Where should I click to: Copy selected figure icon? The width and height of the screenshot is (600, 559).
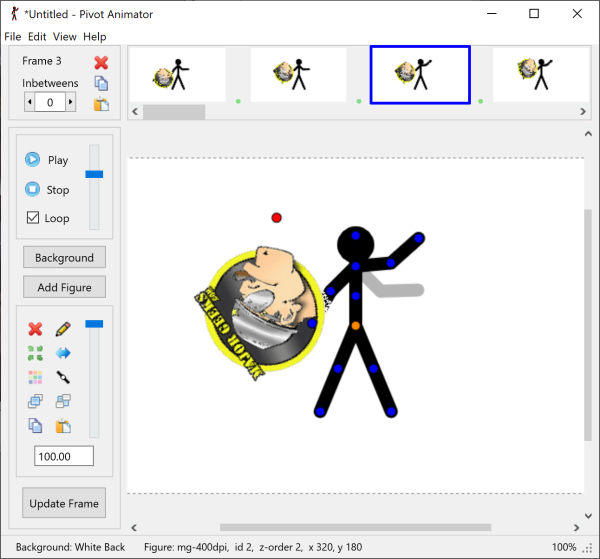tap(35, 425)
